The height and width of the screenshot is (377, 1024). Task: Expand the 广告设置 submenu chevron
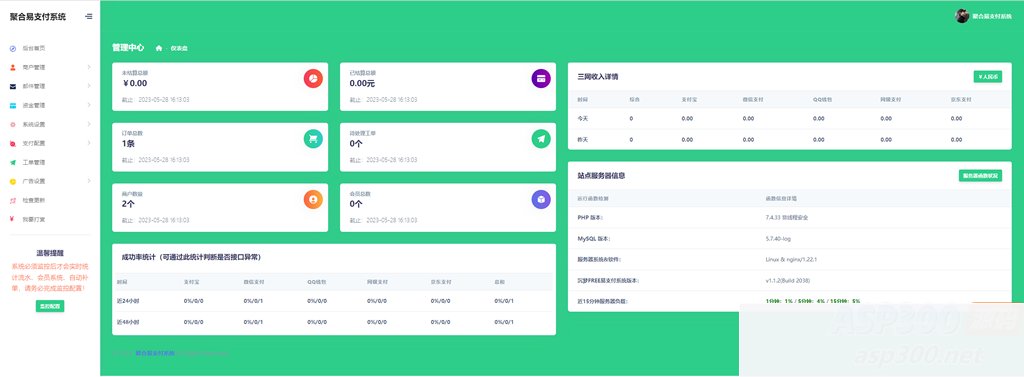pos(89,181)
